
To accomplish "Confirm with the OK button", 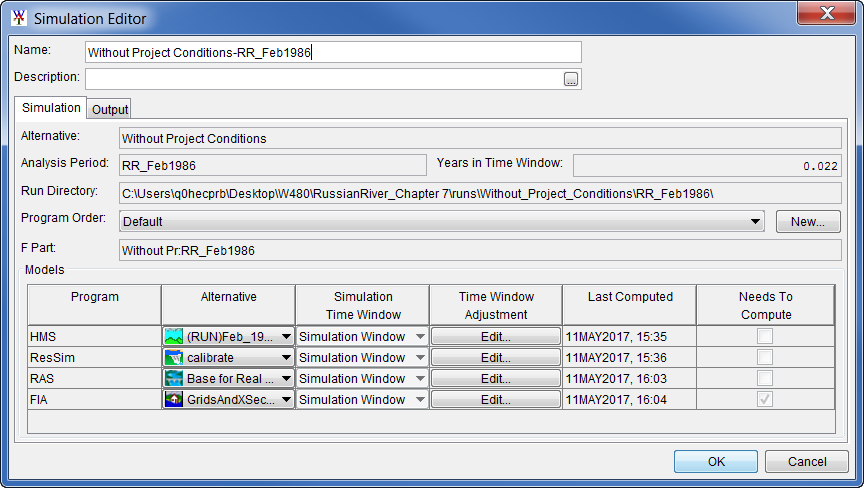I will coord(716,462).
